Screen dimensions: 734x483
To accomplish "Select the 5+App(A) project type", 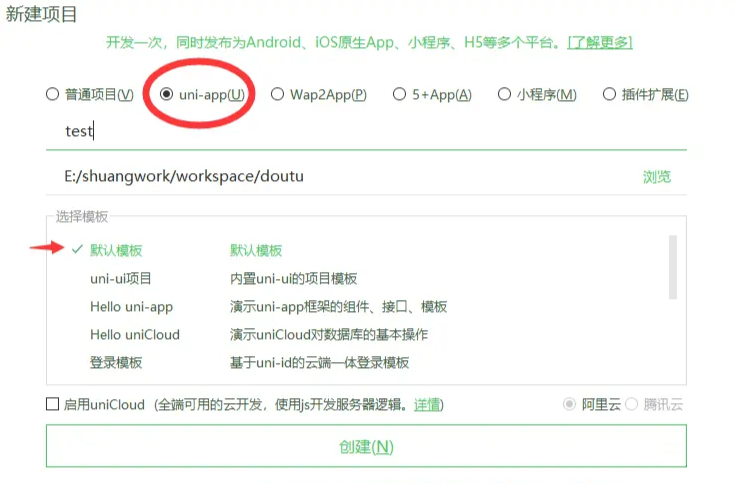I will [400, 95].
